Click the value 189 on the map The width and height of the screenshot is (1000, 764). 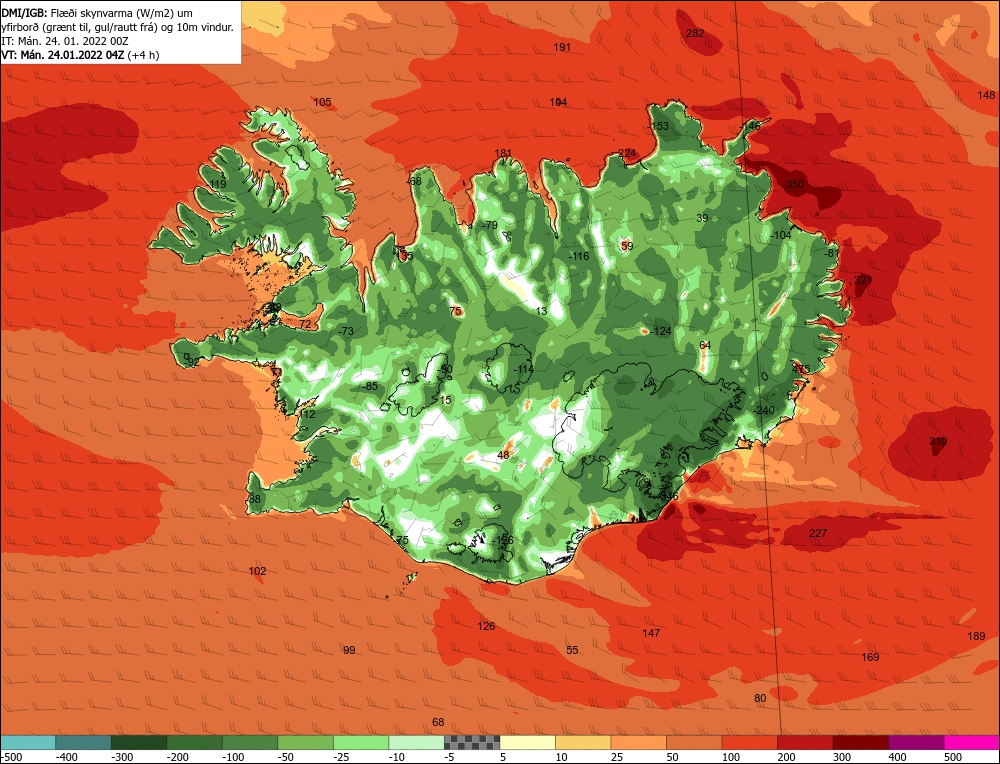point(976,636)
